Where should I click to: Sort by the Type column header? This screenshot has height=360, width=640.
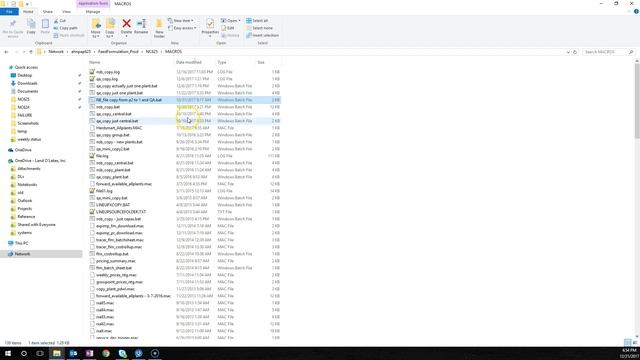click(x=222, y=62)
